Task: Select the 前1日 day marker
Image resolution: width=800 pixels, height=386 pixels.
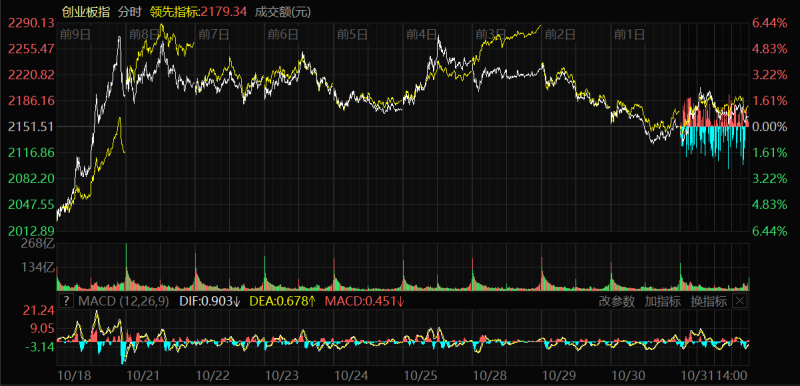Action: click(x=629, y=34)
